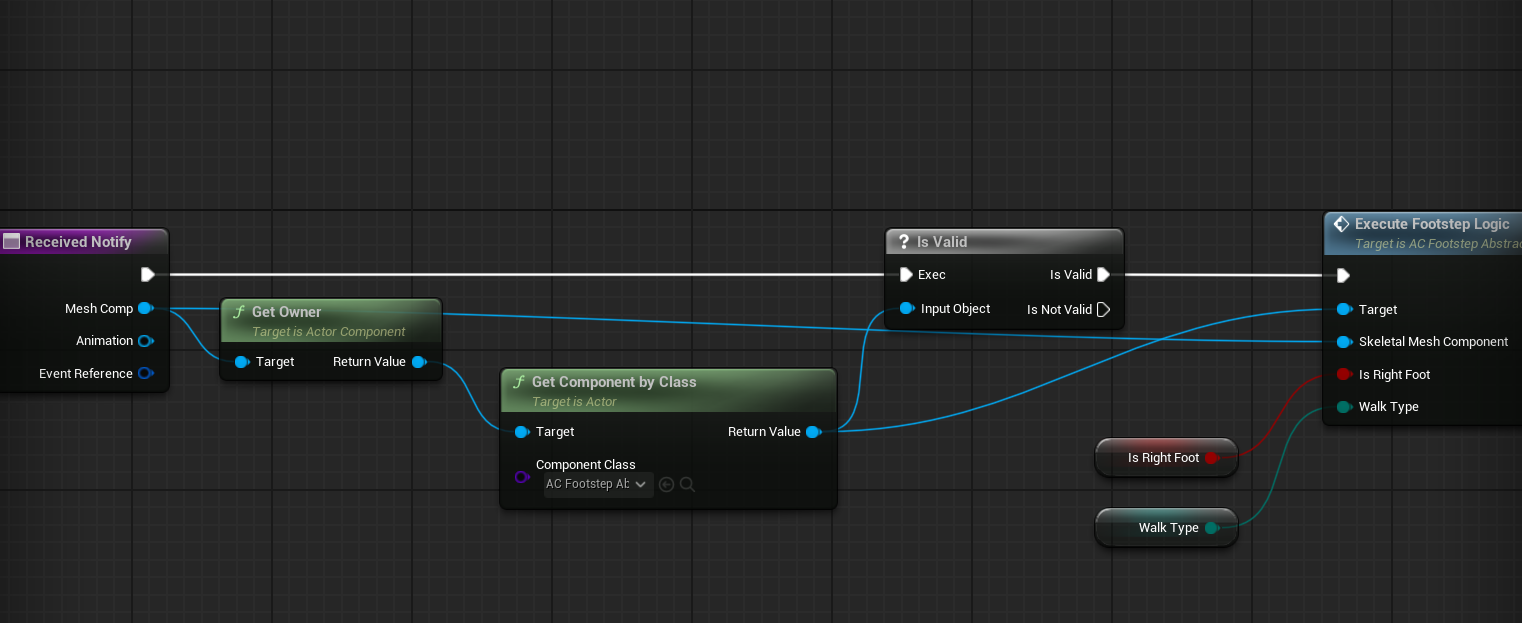The image size is (1522, 623).
Task: Click the Walk Type input pin
Action: (1344, 407)
